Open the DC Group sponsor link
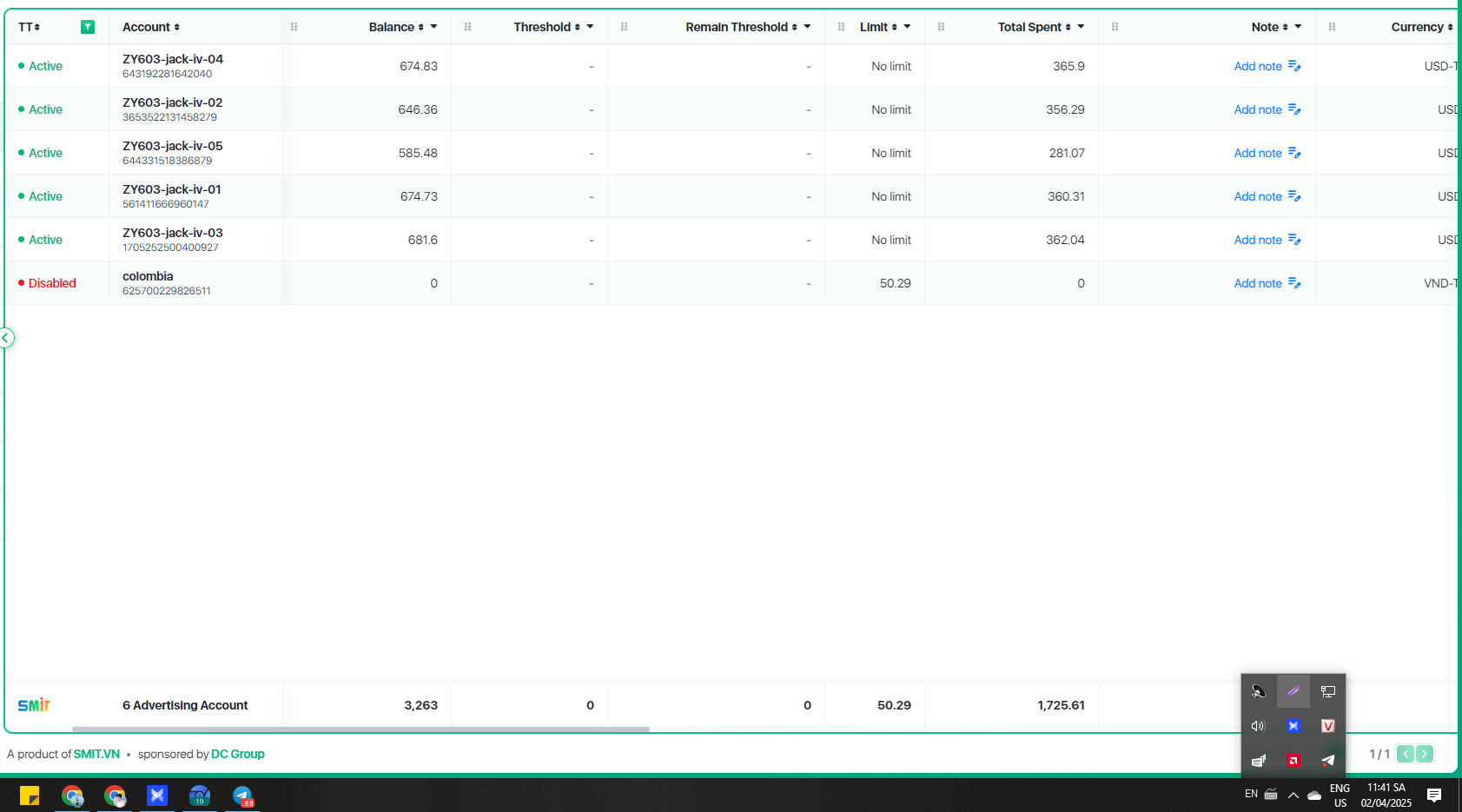The width and height of the screenshot is (1462, 812). point(238,754)
